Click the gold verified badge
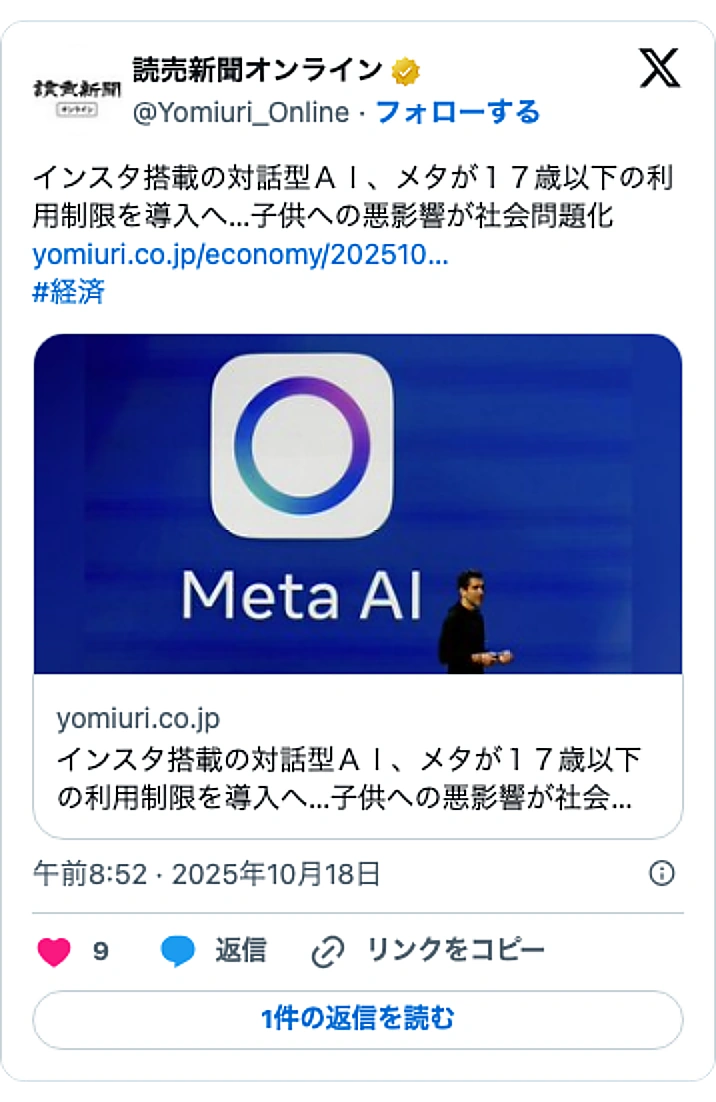Viewport: 716px width, 1102px height. pyautogui.click(x=406, y=71)
